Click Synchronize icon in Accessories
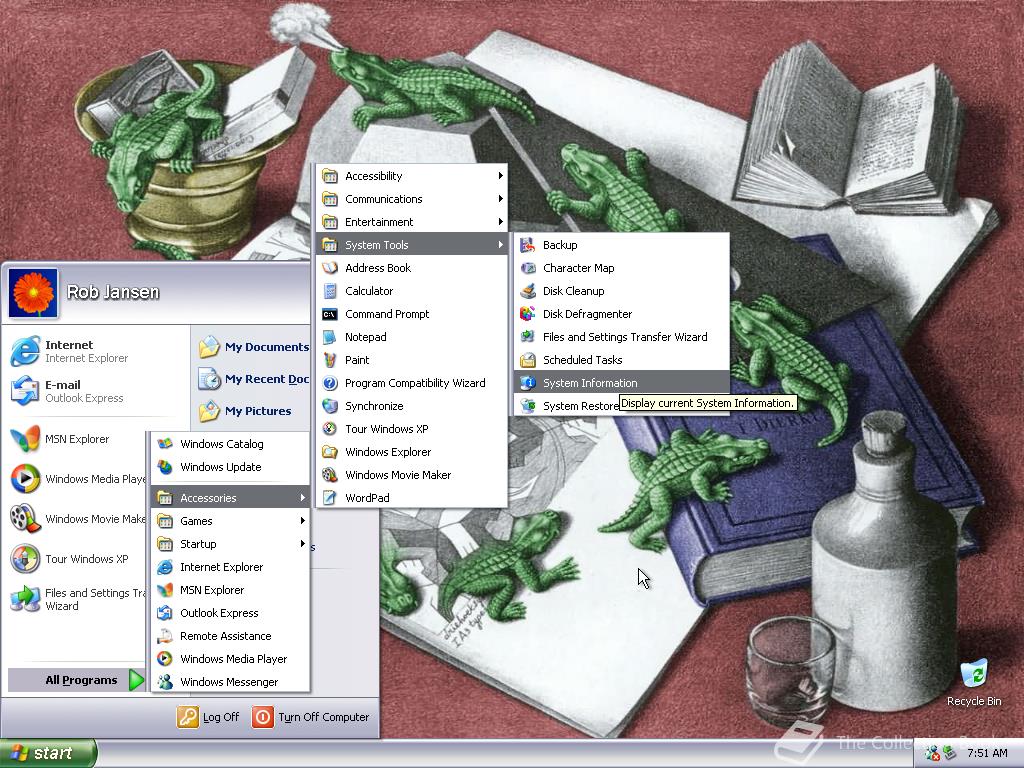 pos(330,406)
